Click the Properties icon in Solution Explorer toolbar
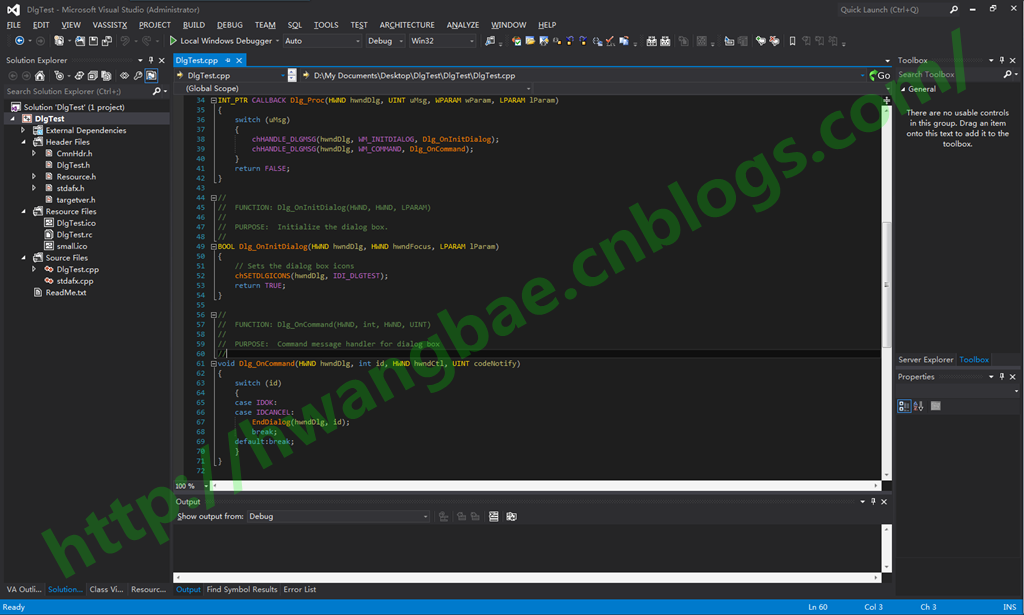This screenshot has height=615, width=1024. (139, 74)
